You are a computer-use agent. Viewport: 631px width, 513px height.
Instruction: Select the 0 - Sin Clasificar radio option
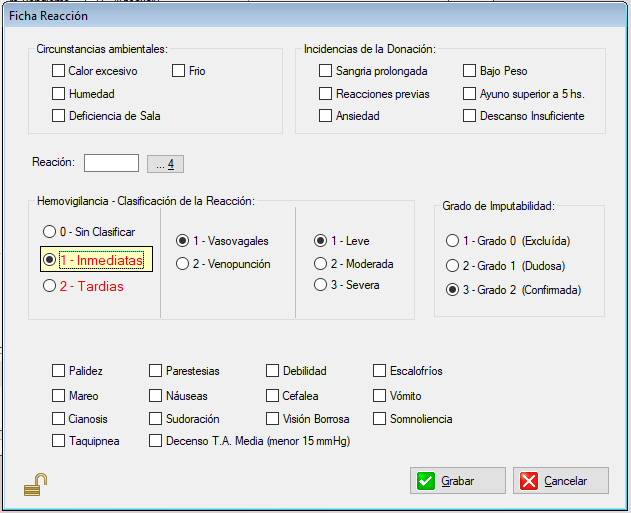pyautogui.click(x=49, y=231)
